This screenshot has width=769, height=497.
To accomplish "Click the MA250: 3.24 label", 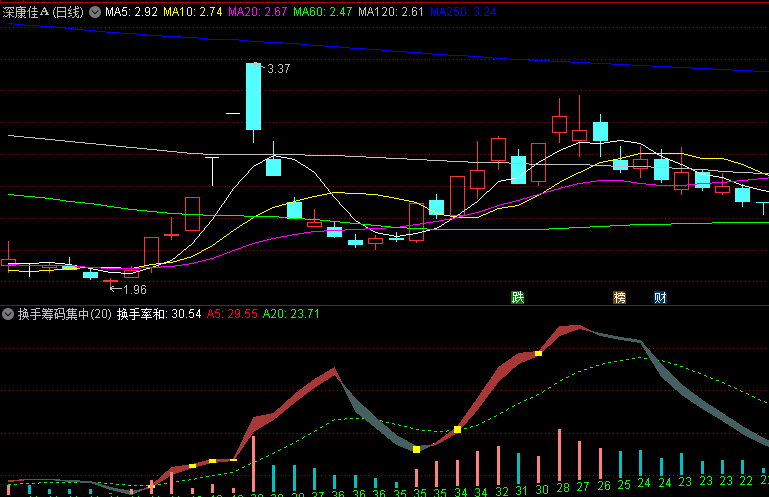I will coord(463,12).
